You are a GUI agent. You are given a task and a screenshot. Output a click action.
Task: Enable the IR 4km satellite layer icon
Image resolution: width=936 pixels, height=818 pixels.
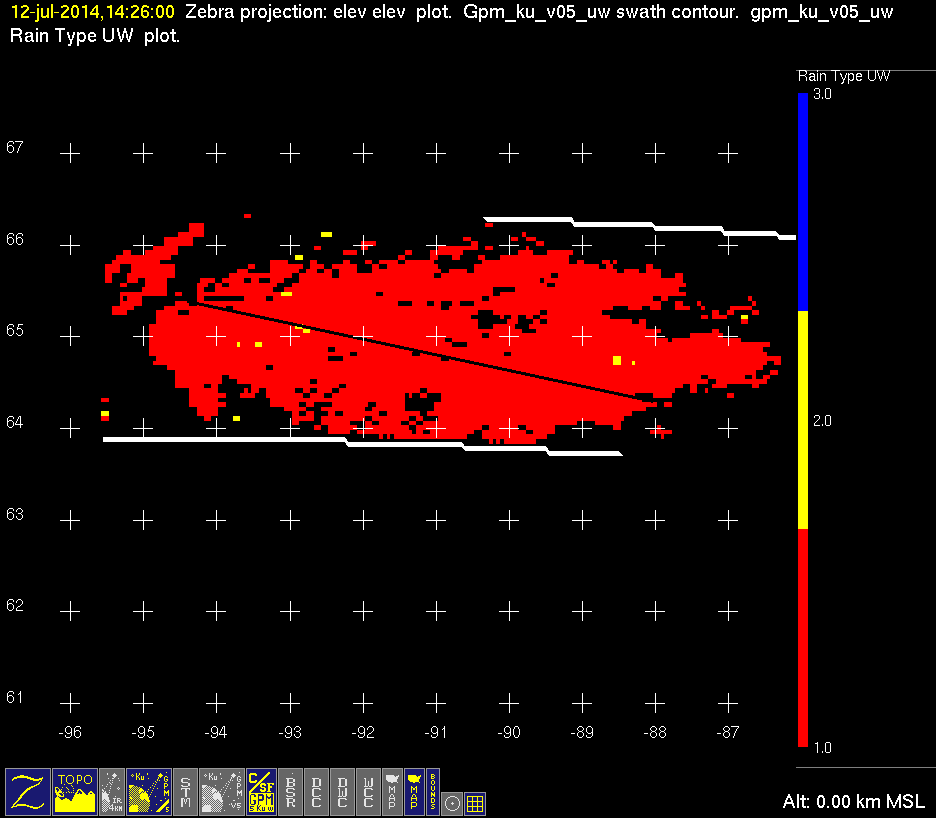tap(112, 791)
